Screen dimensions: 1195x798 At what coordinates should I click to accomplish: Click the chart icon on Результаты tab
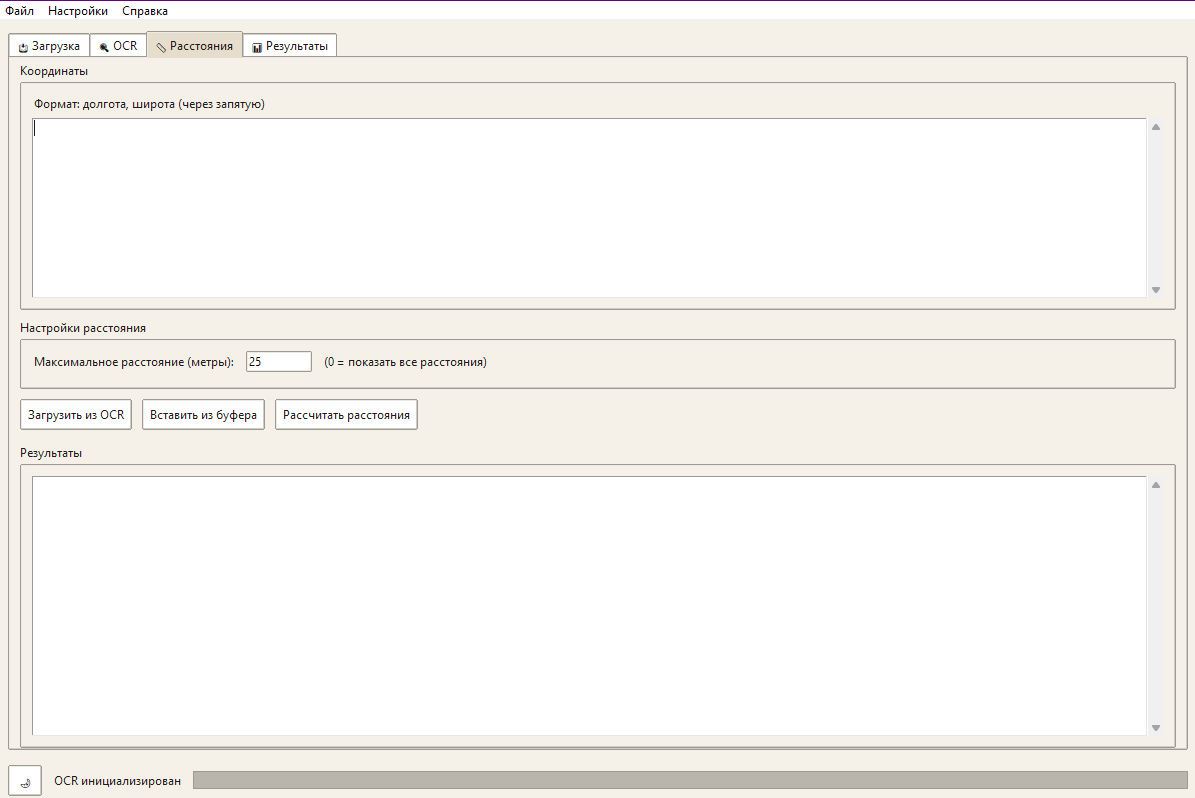257,47
